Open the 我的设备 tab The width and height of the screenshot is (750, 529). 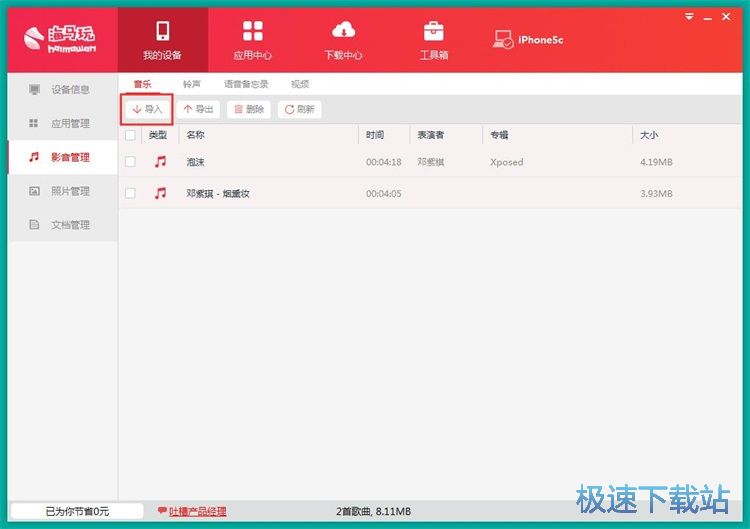pyautogui.click(x=163, y=40)
